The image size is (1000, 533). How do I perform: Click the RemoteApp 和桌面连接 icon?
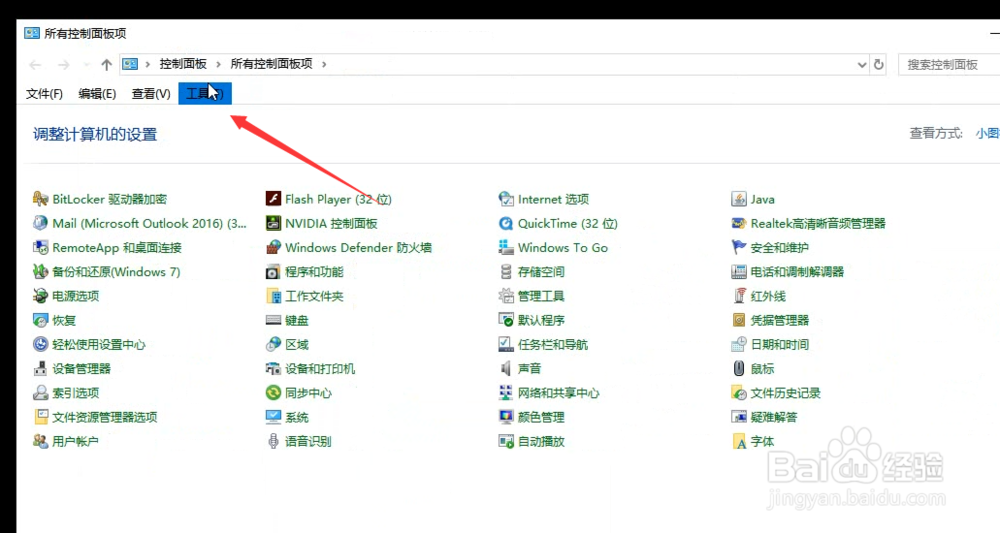[40, 247]
